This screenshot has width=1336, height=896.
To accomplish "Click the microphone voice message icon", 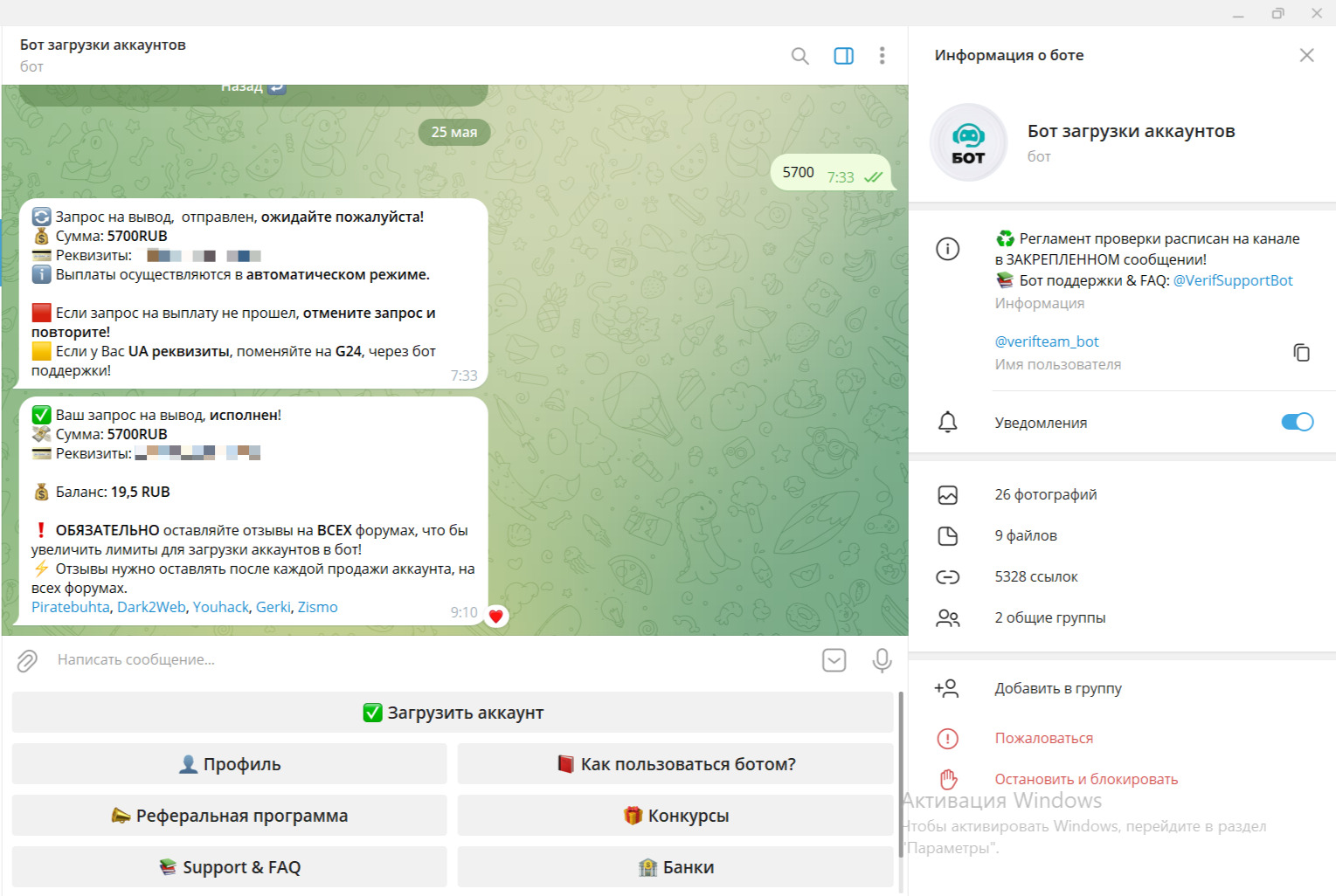I will [x=882, y=660].
